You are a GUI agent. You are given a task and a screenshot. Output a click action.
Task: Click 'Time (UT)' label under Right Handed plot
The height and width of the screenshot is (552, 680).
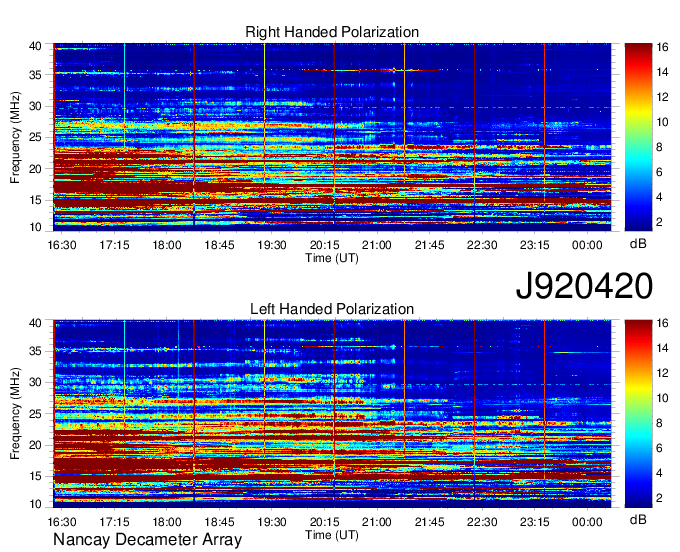[332, 258]
